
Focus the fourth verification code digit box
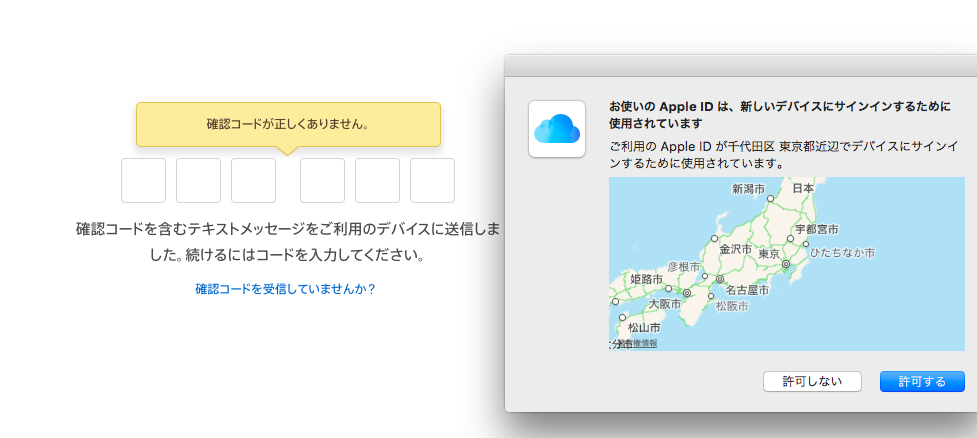tap(322, 181)
